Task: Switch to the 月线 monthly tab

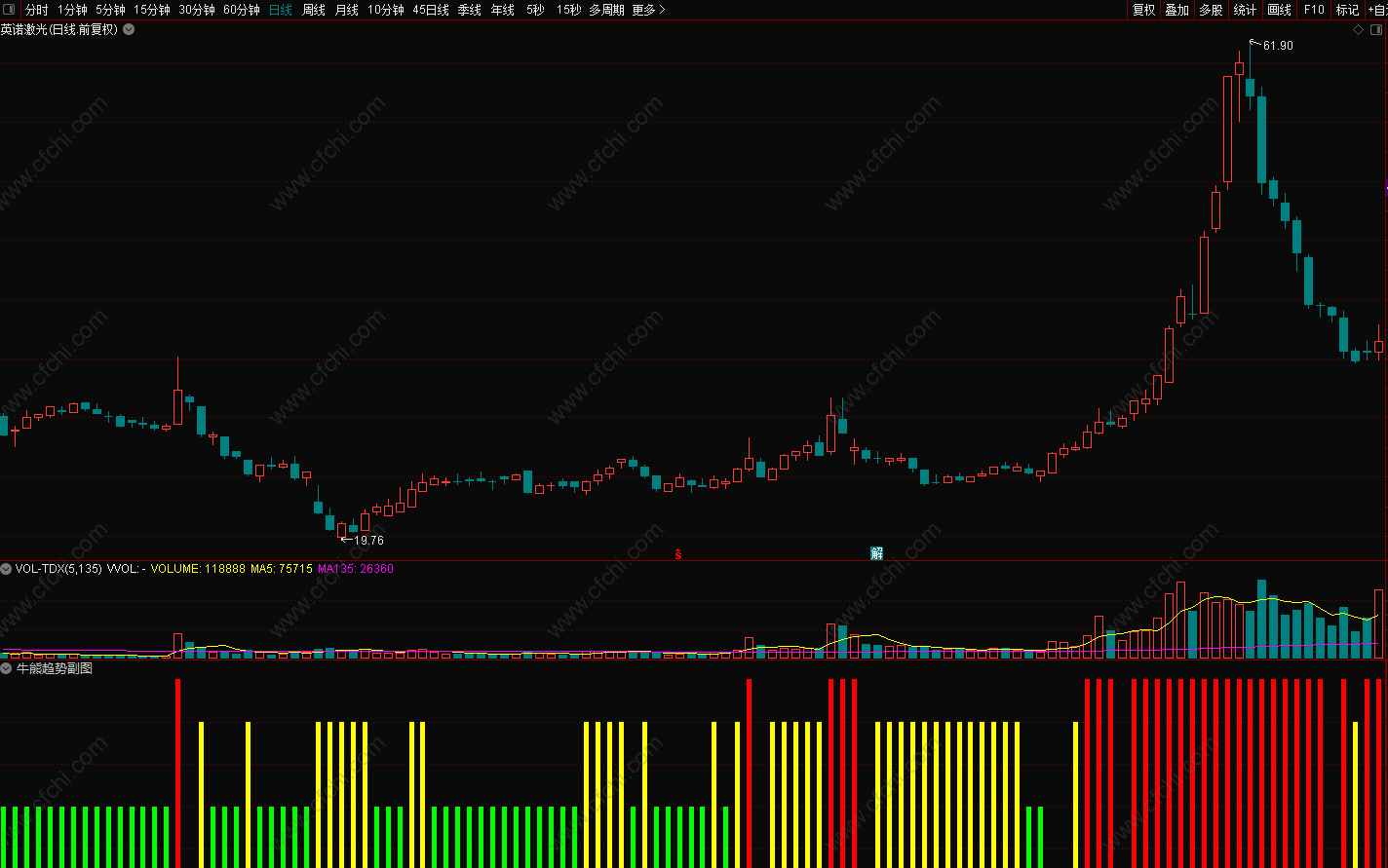Action: [x=346, y=10]
